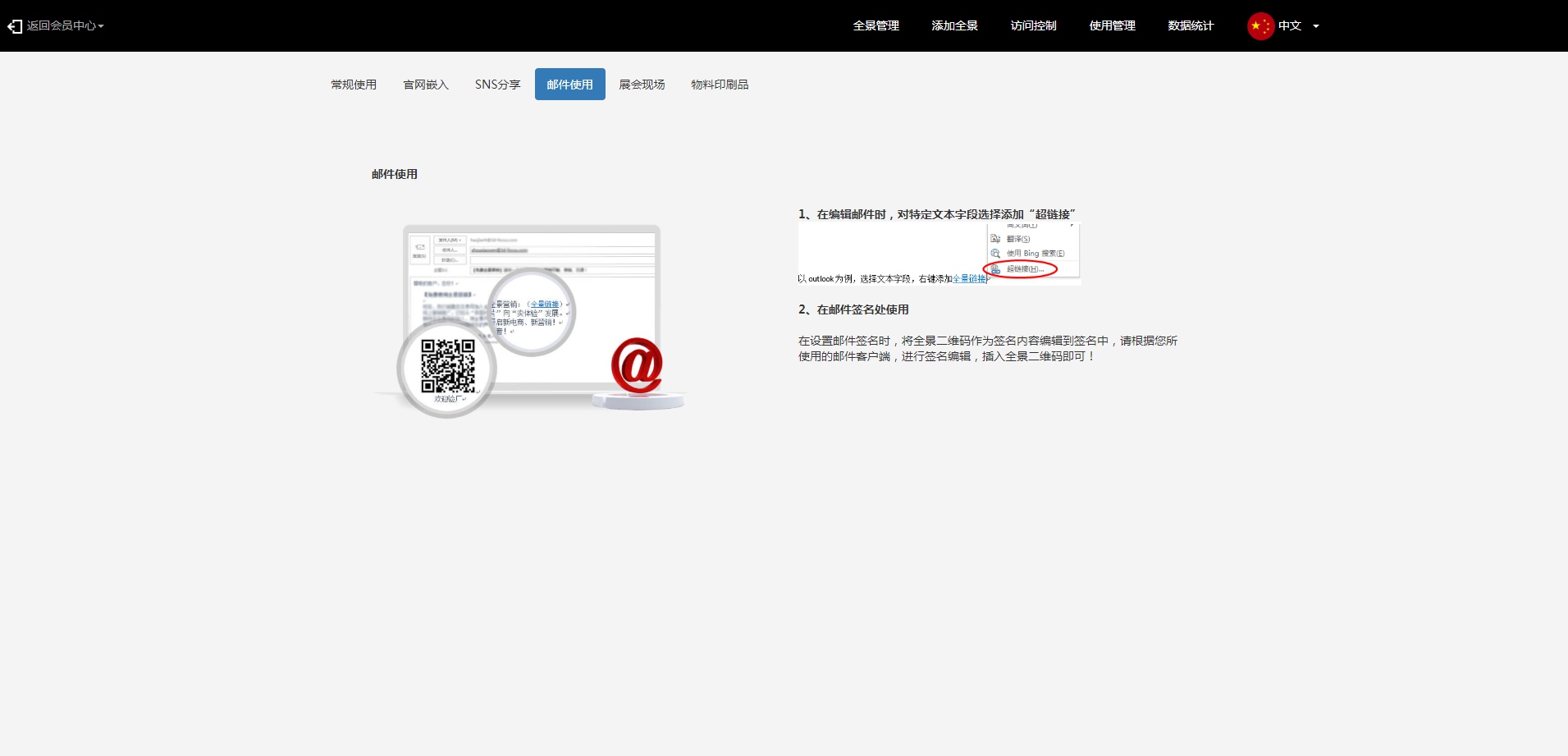Screen dimensions: 1568x756
Task: Switch to the 展会现场 tab
Action: tap(642, 85)
